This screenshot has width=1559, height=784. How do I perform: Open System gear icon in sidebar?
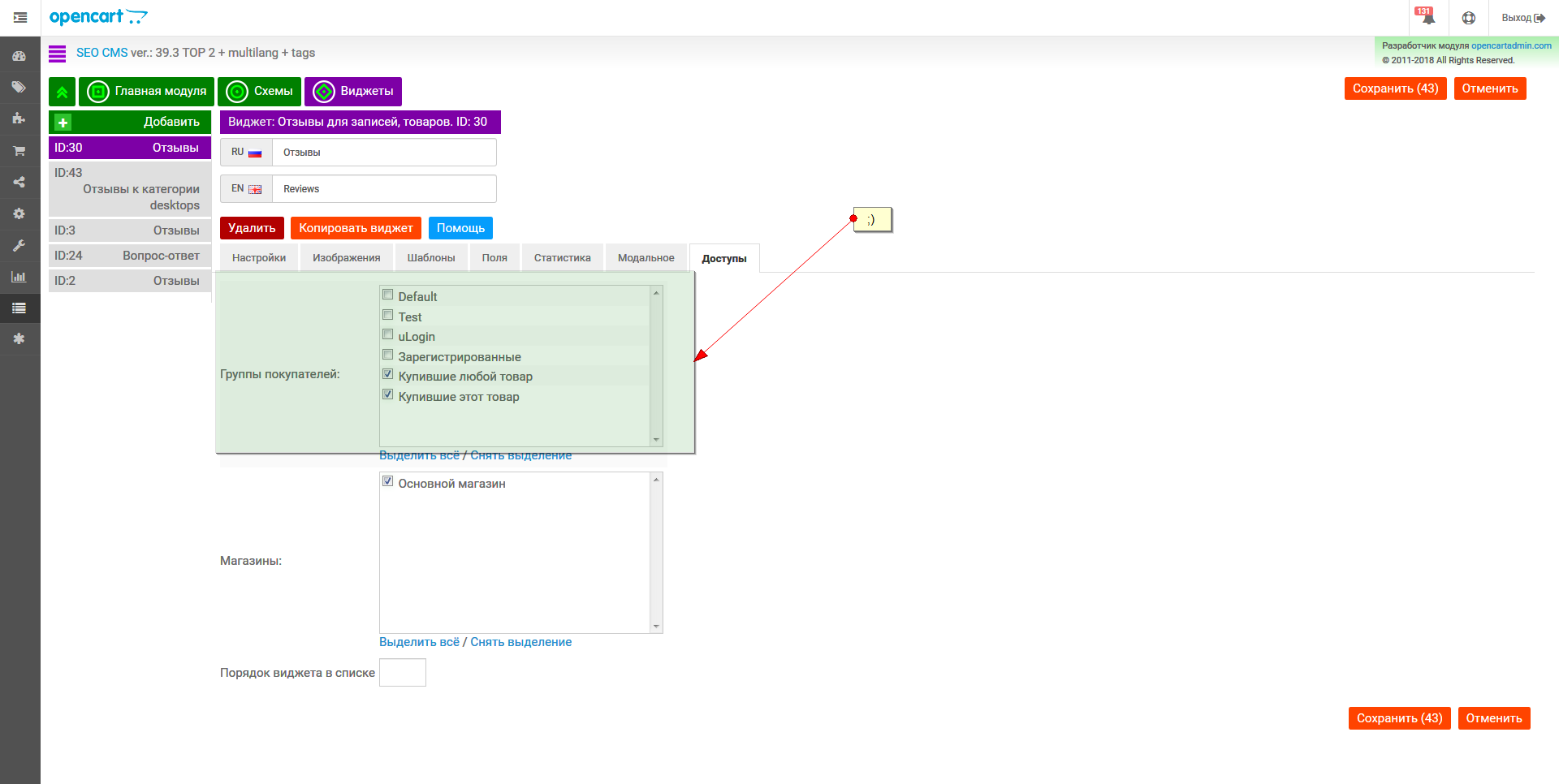(x=19, y=213)
